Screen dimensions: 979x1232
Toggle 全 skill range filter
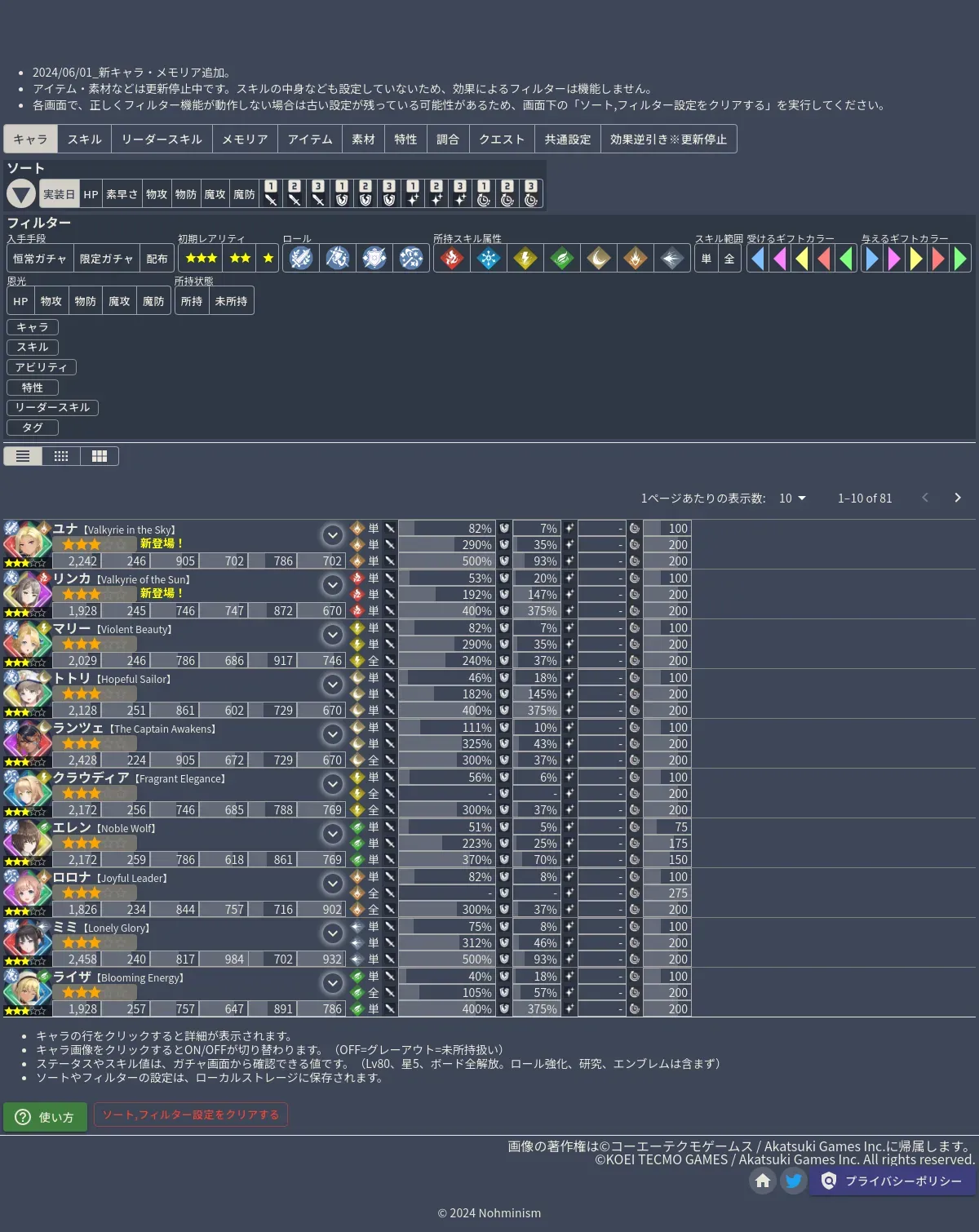729,259
